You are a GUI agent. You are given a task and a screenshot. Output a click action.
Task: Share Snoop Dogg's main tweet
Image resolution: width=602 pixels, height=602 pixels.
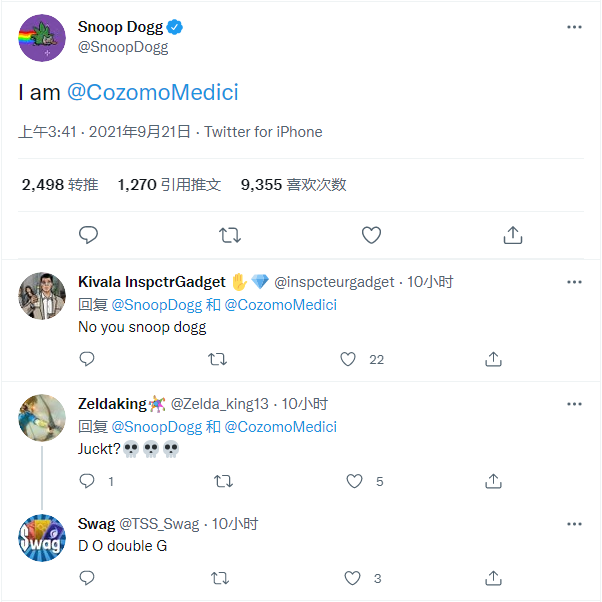[513, 235]
